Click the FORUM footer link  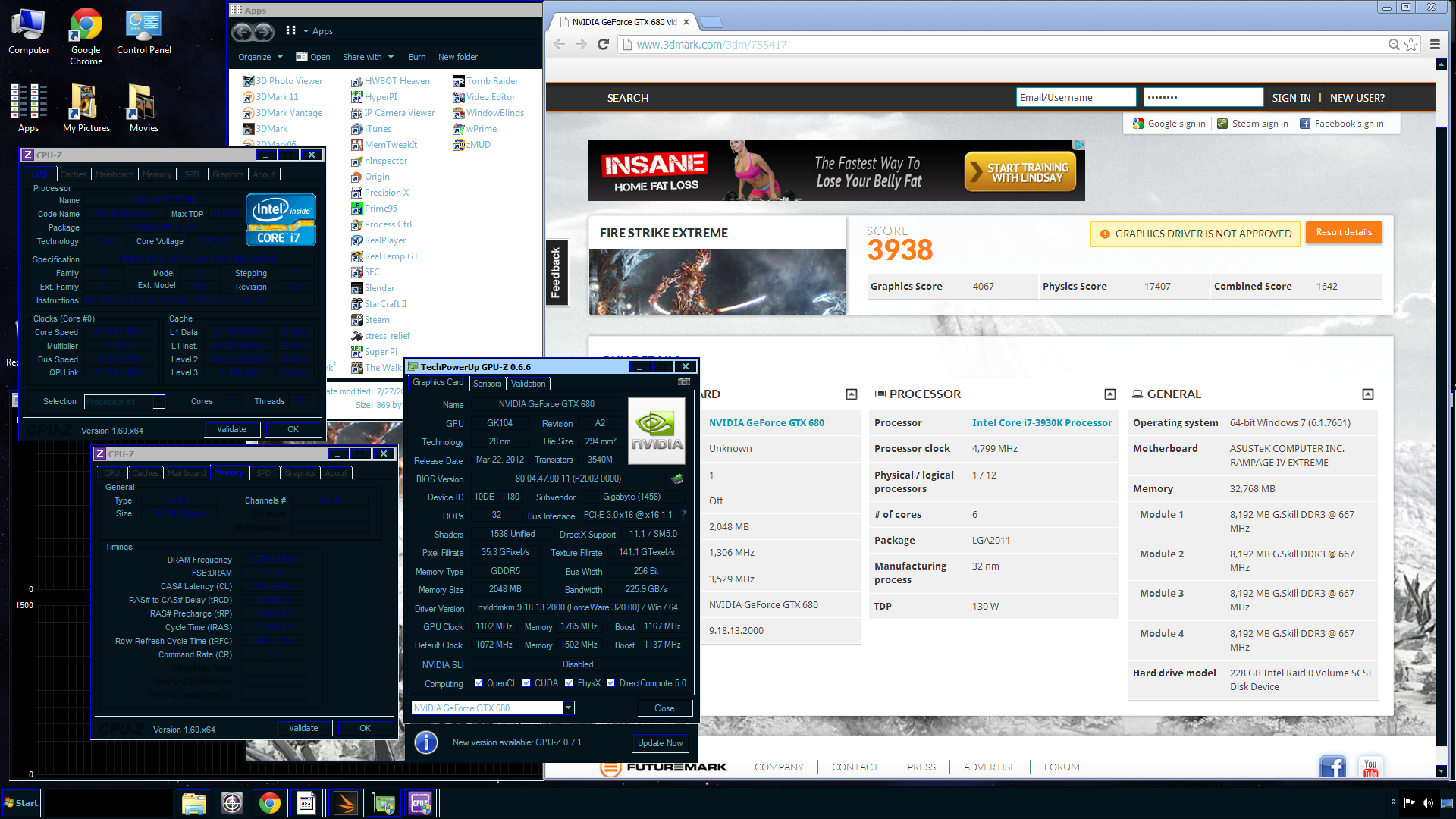coord(1061,767)
